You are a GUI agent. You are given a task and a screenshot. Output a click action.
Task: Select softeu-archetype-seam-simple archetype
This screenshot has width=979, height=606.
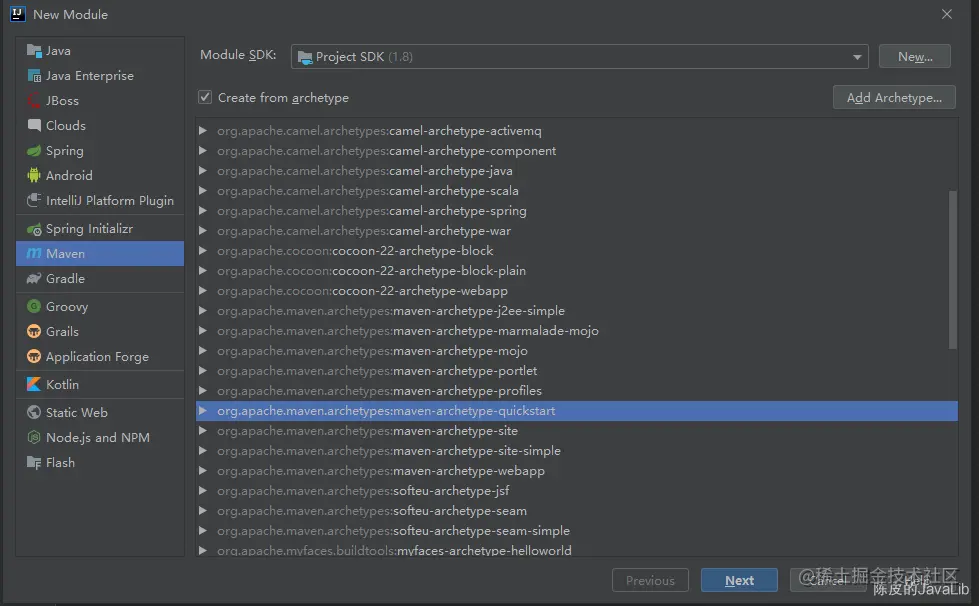(x=577, y=530)
